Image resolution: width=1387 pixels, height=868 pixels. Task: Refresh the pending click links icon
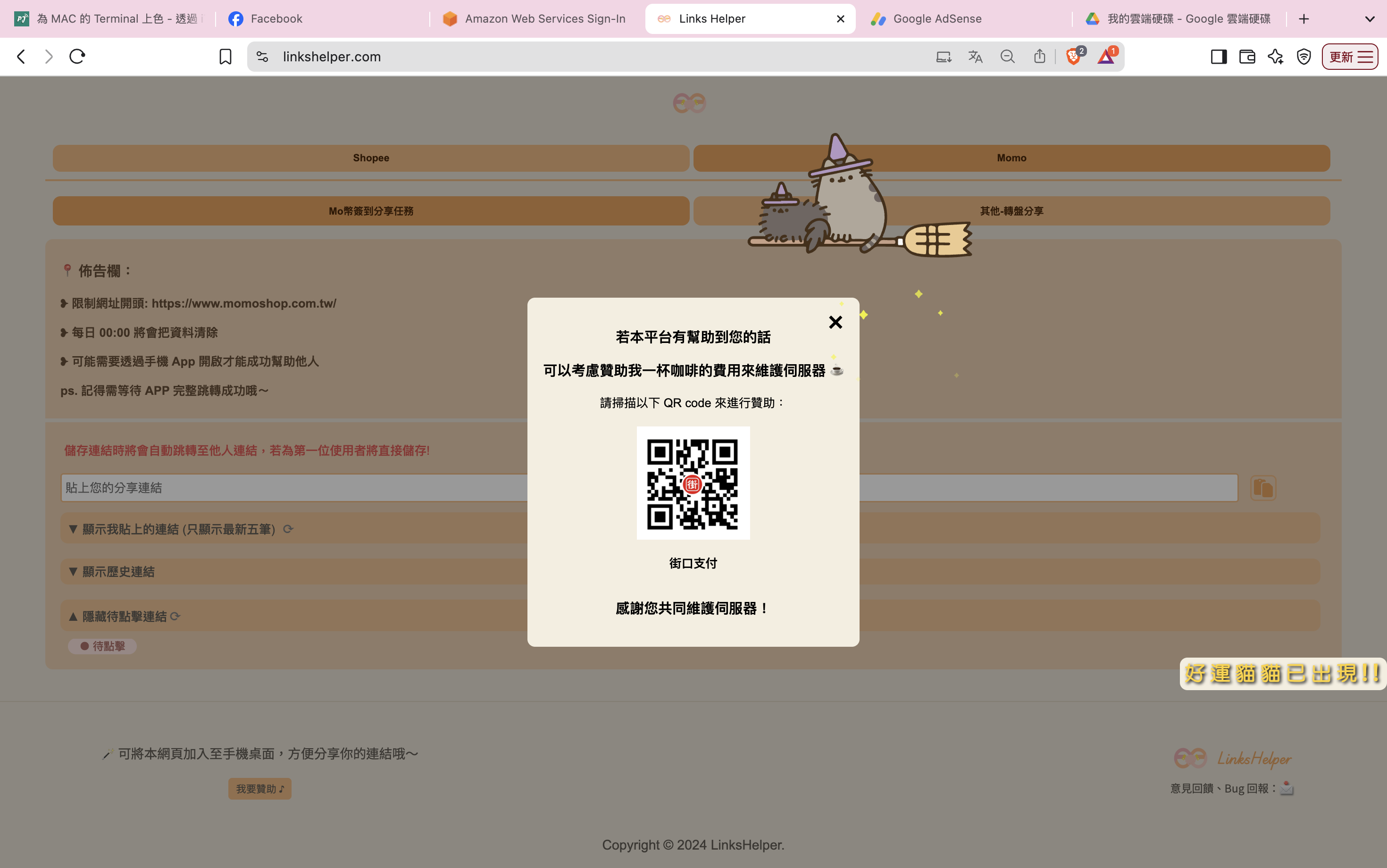click(x=175, y=616)
